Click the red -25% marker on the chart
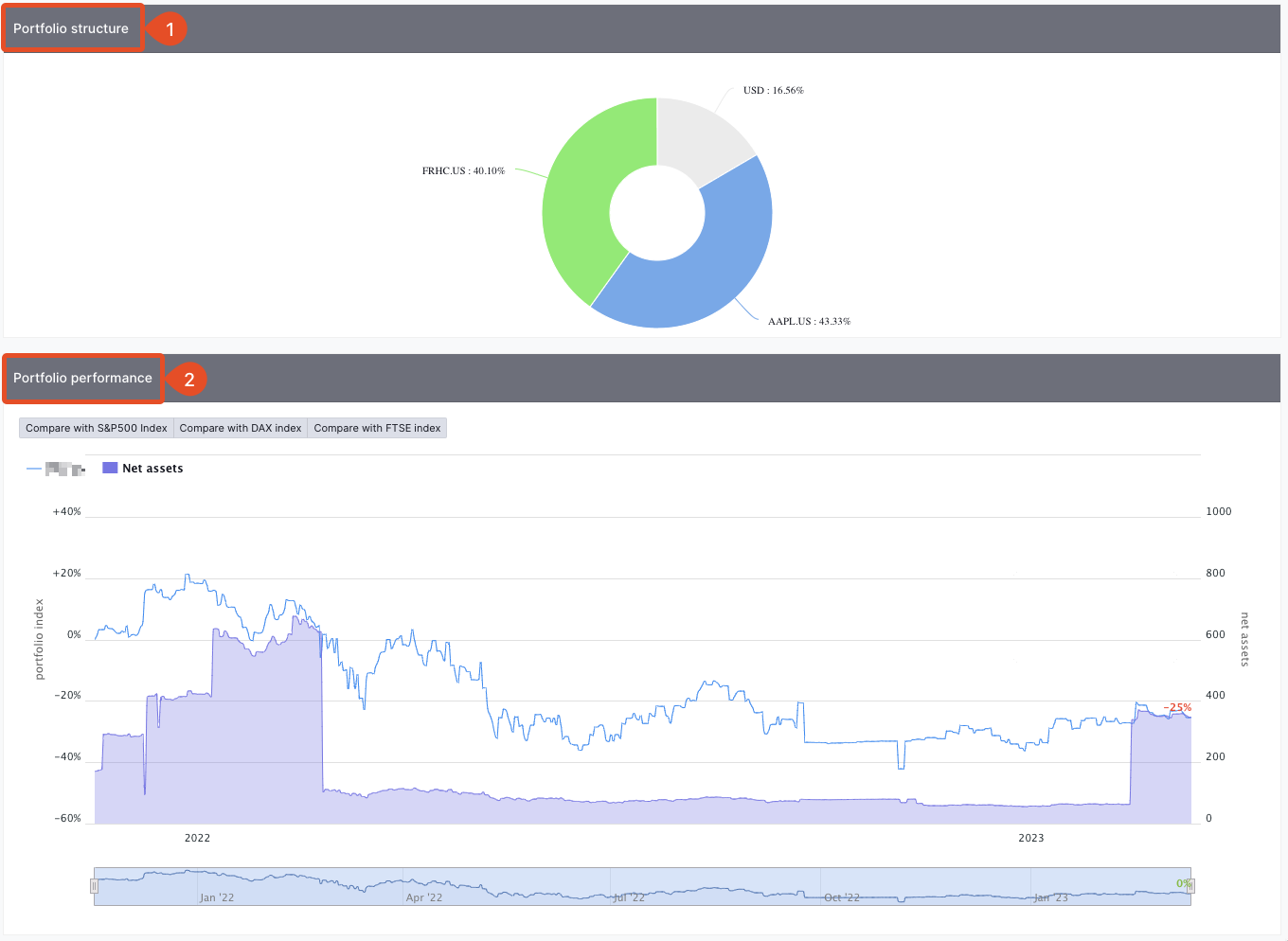This screenshot has height=941, width=1288. point(1177,706)
